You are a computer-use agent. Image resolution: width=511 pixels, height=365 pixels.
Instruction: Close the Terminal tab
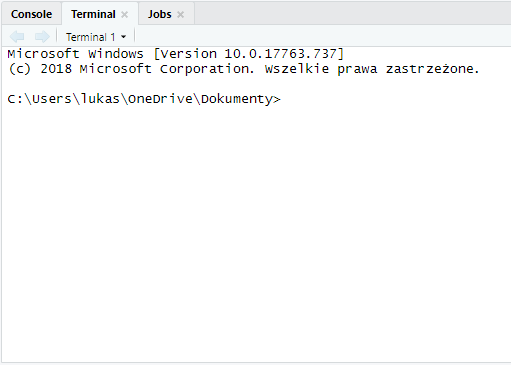point(124,15)
